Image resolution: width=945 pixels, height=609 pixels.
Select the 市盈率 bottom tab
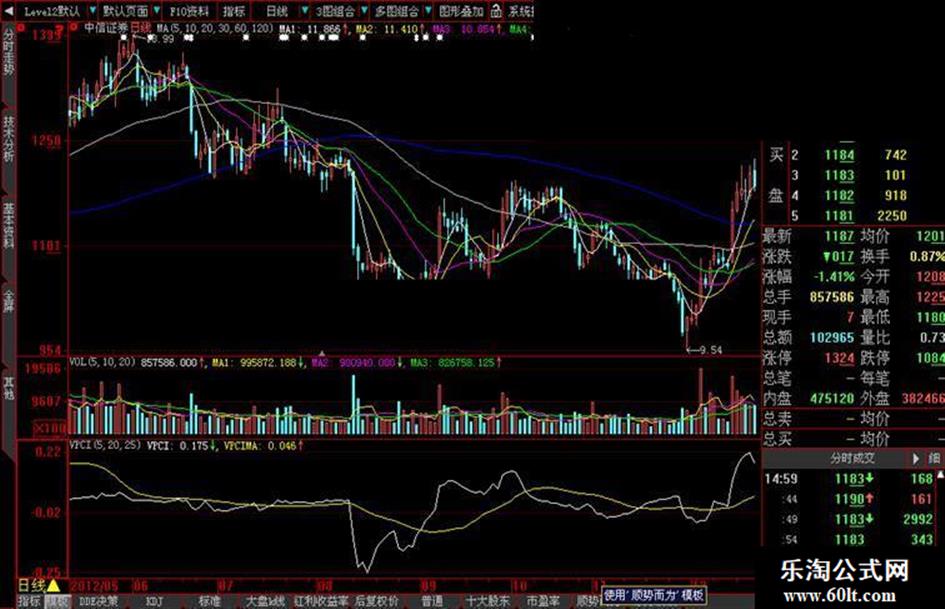pos(542,601)
